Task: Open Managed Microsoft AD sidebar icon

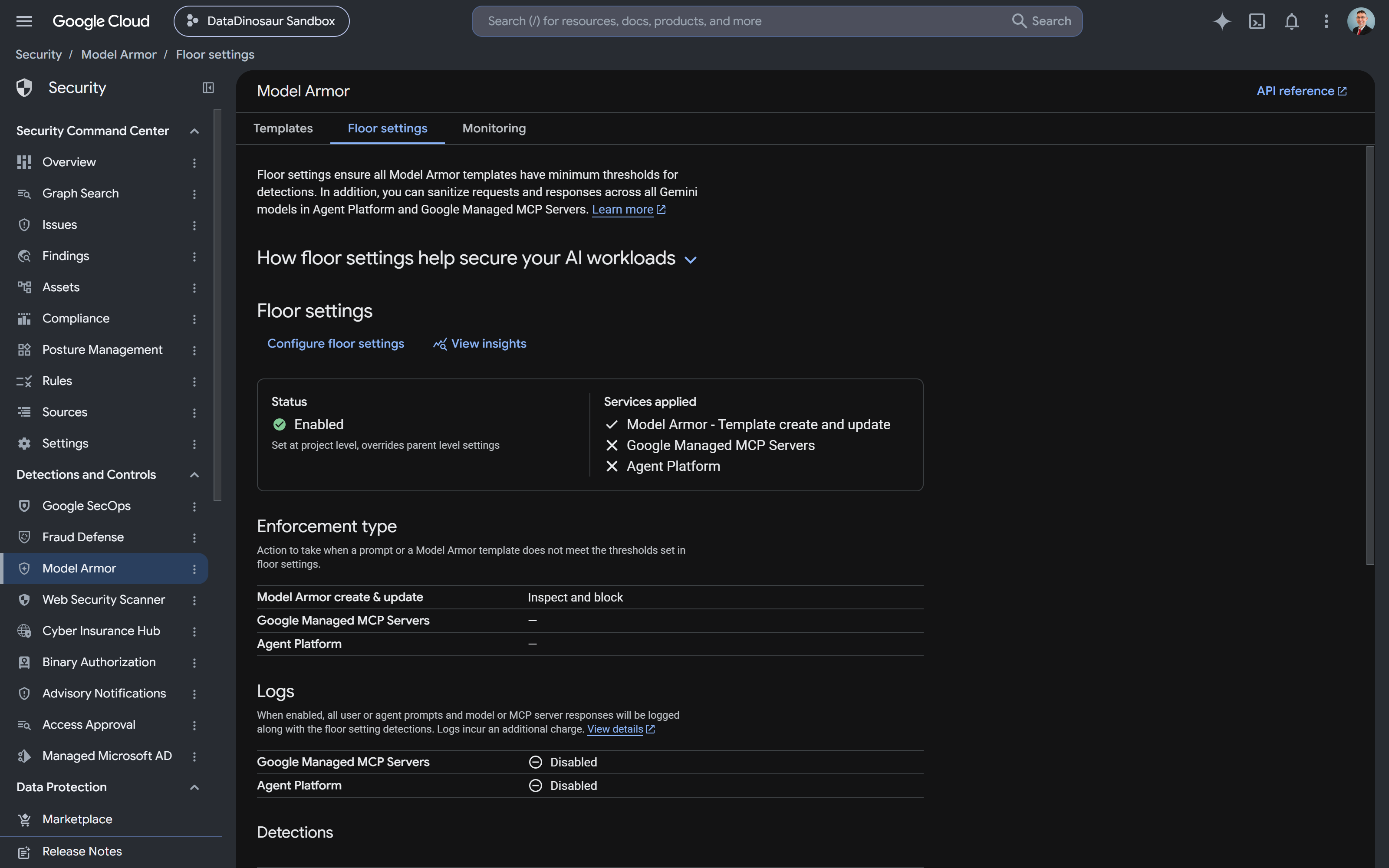Action: pos(24,756)
